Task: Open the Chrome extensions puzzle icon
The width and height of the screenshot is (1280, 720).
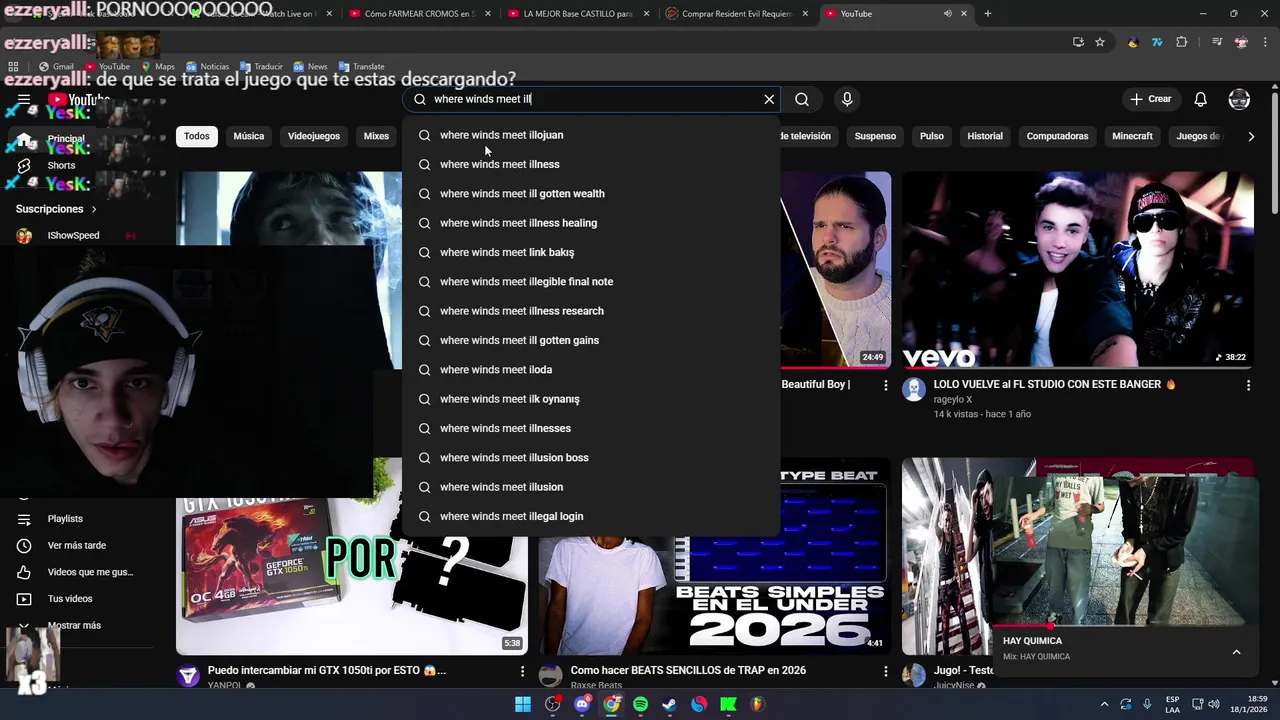Action: pyautogui.click(x=1182, y=42)
